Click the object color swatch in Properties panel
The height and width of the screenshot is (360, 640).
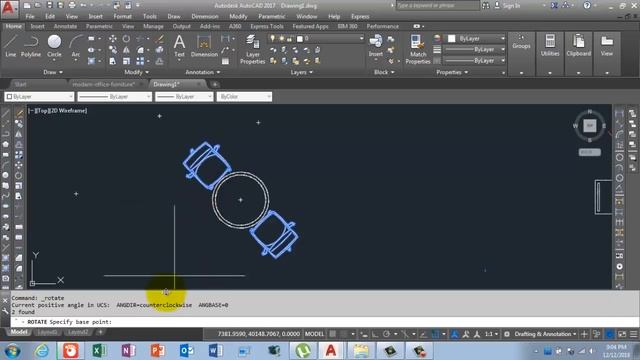451,38
